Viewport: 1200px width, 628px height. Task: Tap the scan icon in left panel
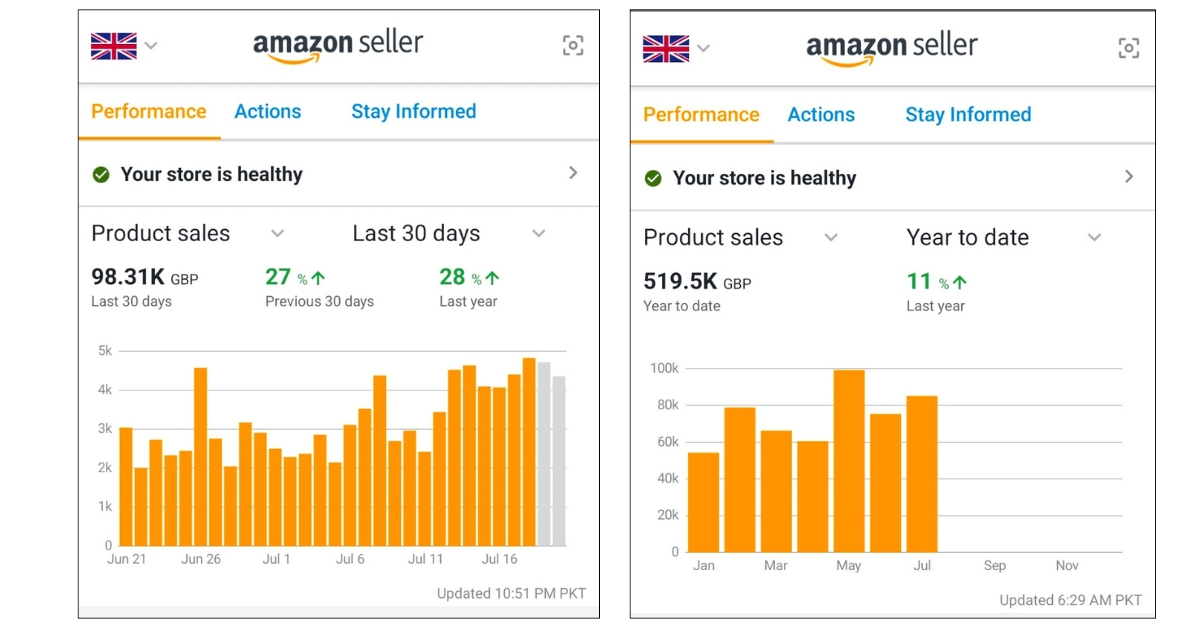tap(572, 45)
